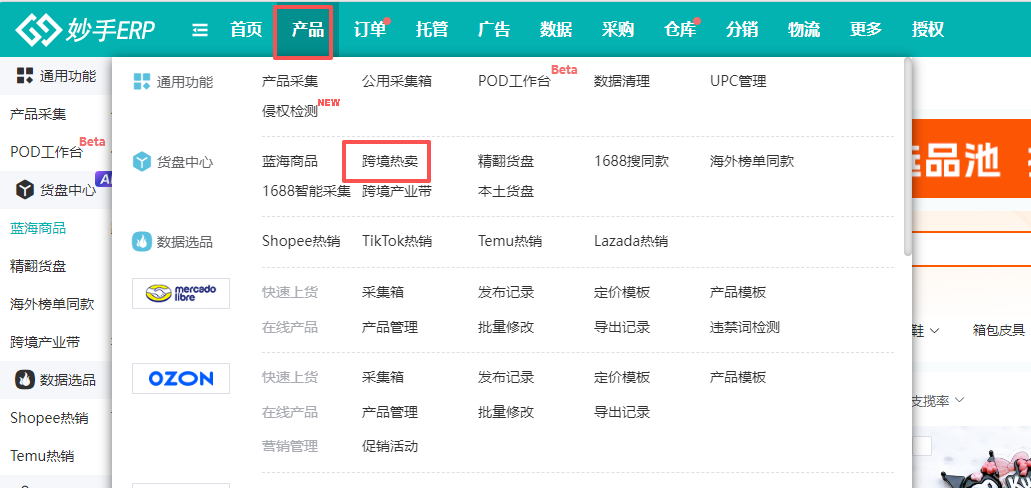Open 数据清理 in the dropdown
Viewport: 1031px width, 488px height.
click(x=622, y=82)
